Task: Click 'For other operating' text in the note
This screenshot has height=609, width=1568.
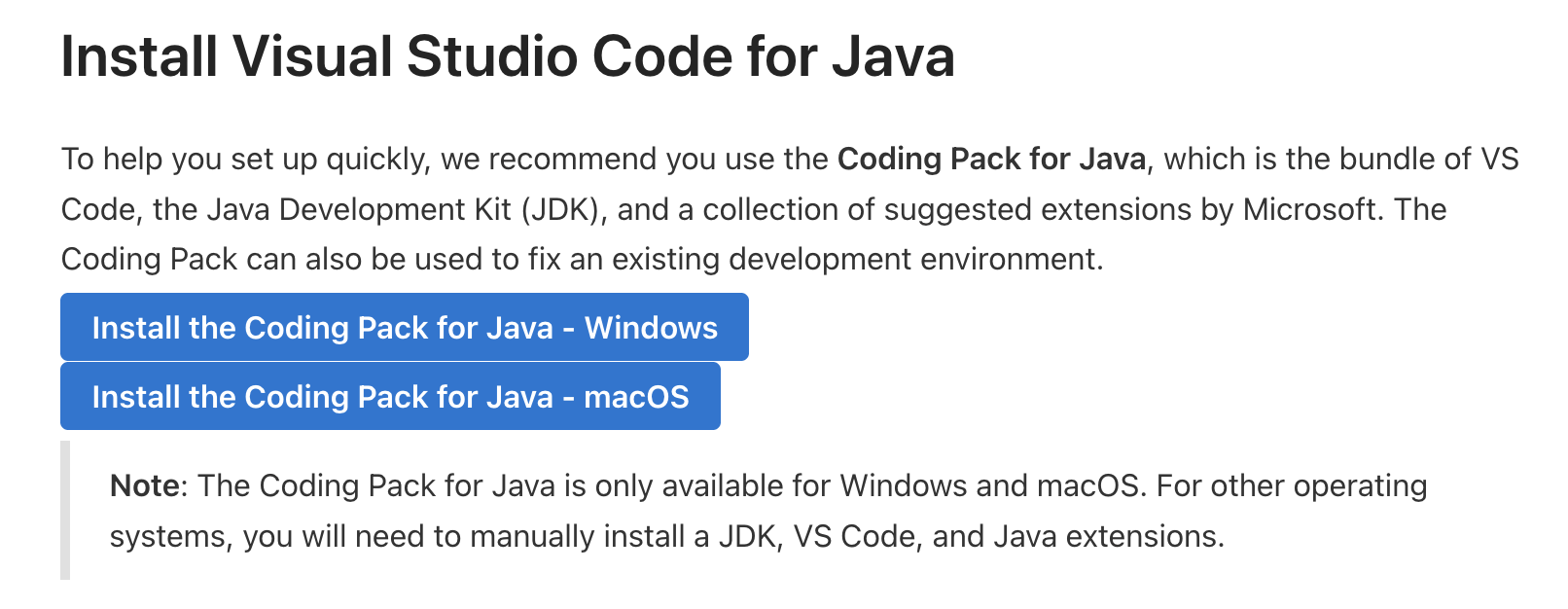Action: tap(1291, 485)
